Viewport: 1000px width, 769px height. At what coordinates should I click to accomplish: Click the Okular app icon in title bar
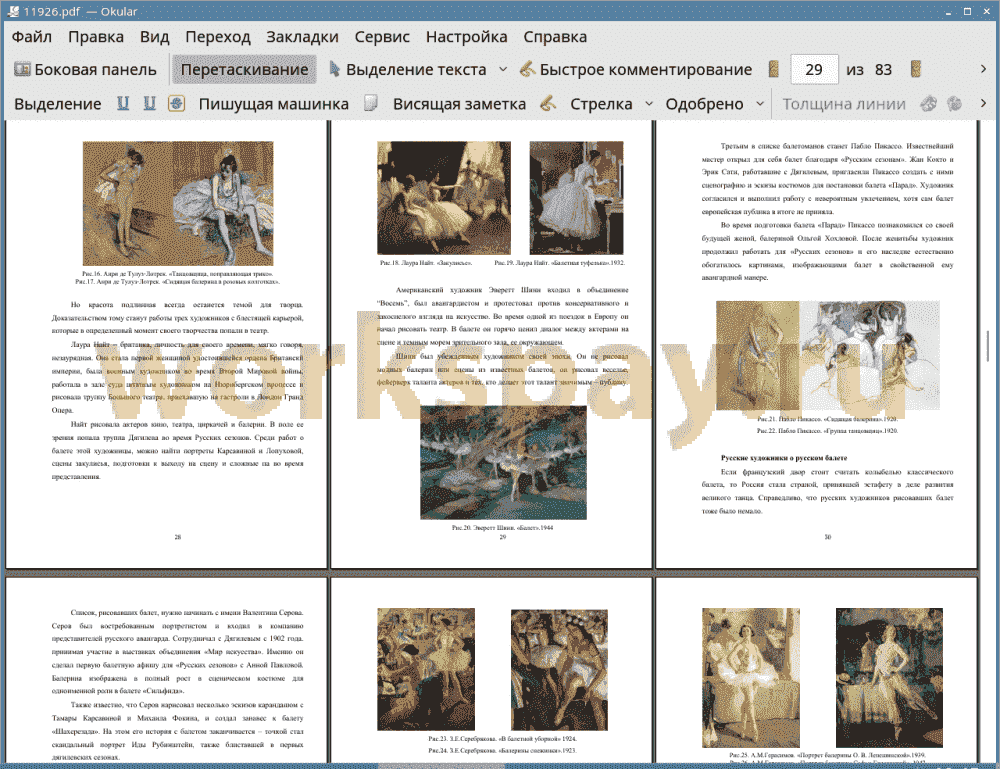12,11
